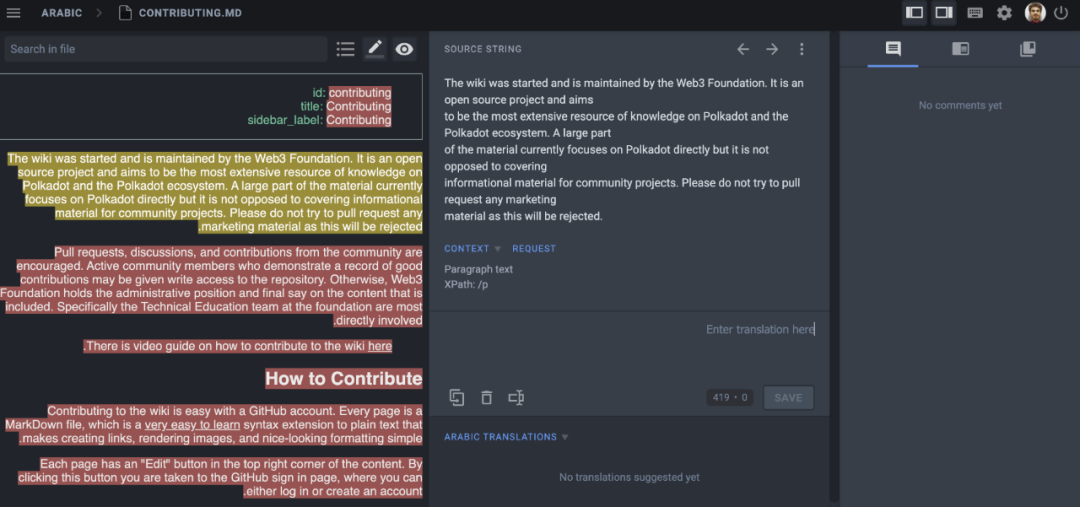Focus the Search in file field
Image resolution: width=1080 pixels, height=507 pixels.
tap(165, 49)
